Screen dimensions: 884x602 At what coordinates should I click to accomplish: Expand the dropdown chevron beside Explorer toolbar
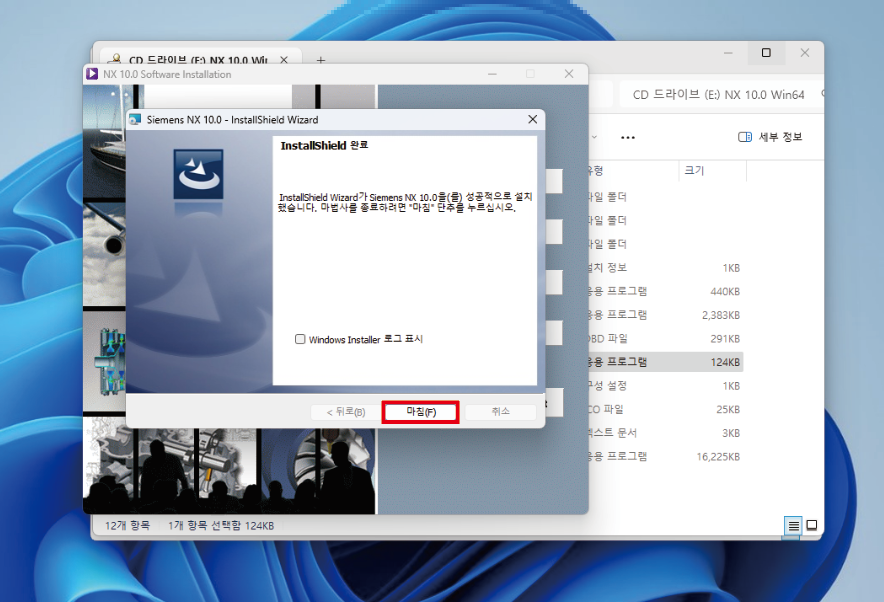(594, 137)
